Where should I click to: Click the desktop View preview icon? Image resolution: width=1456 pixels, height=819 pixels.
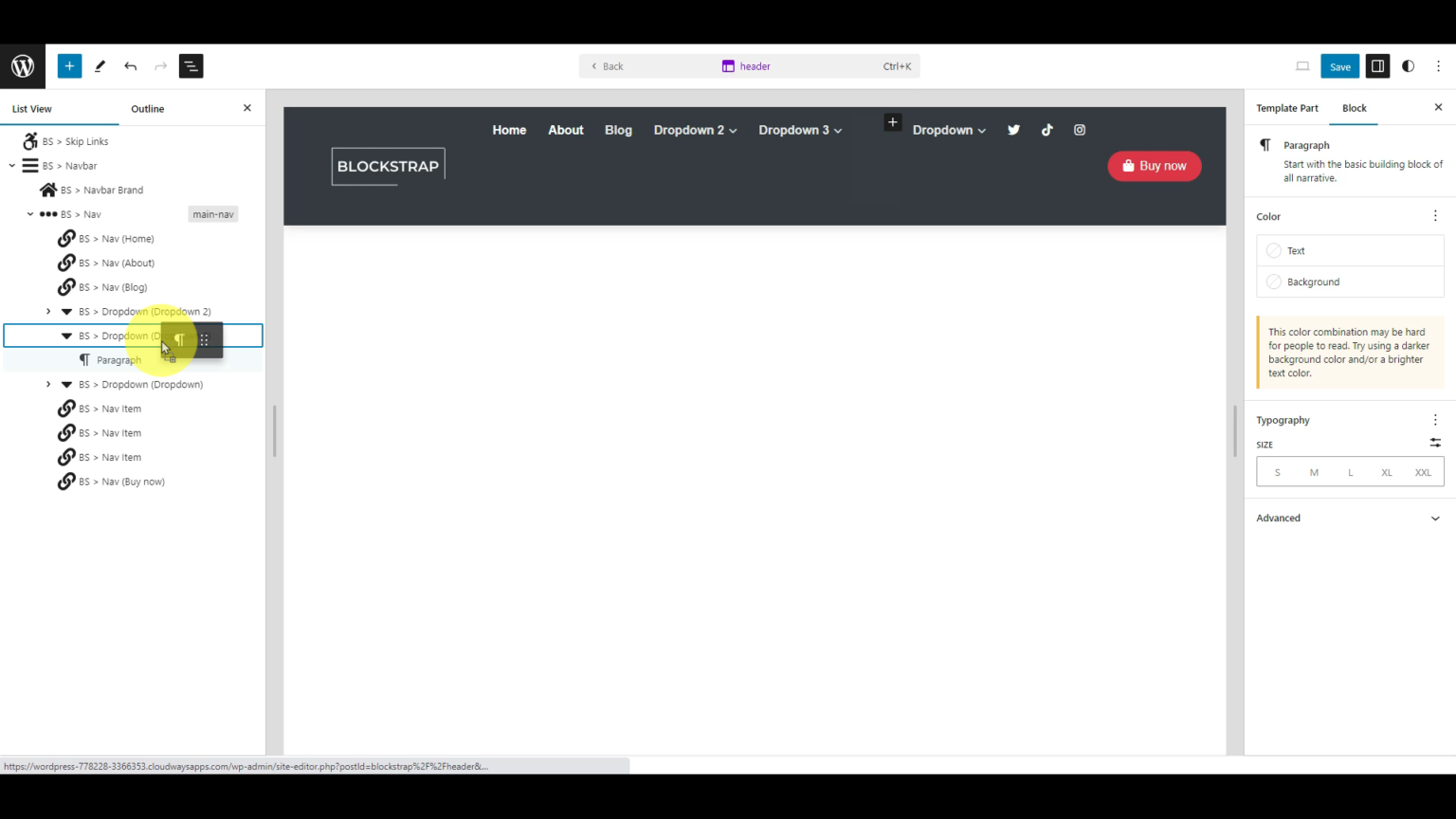[1302, 66]
